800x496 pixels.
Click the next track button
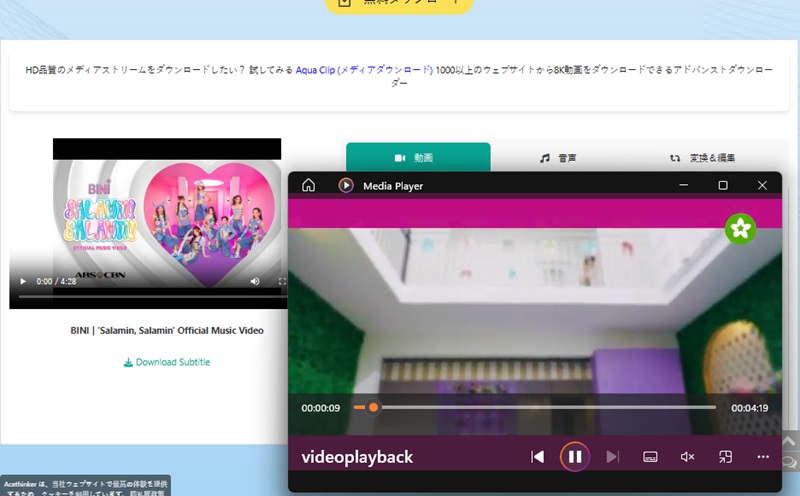click(613, 457)
